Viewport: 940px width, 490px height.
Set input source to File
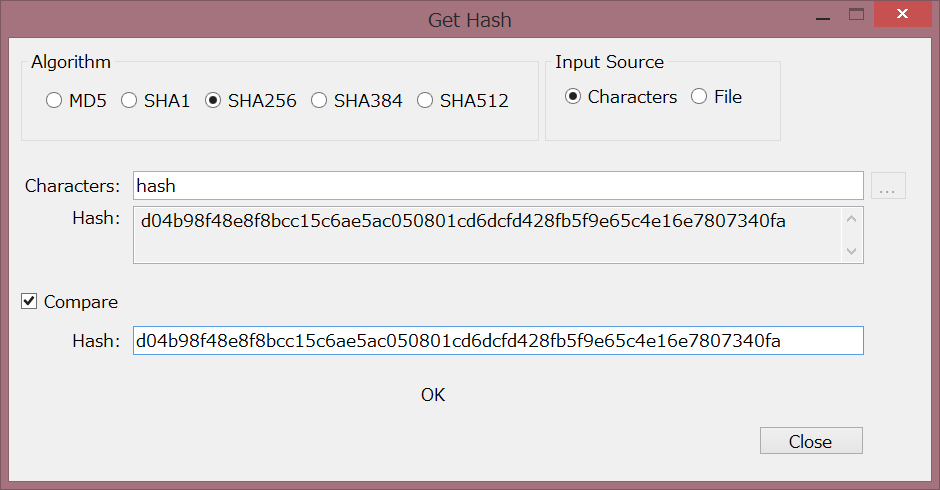click(x=699, y=97)
